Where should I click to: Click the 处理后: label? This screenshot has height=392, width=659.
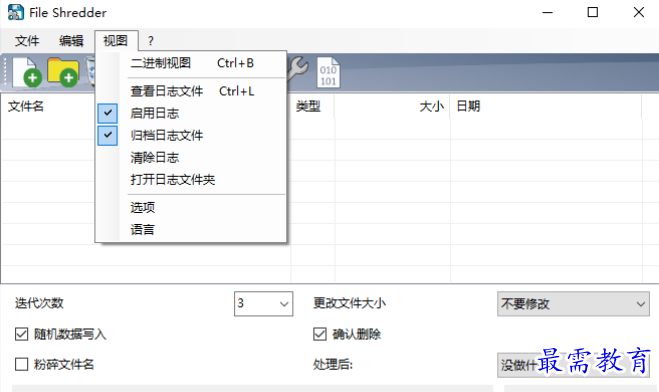(333, 364)
